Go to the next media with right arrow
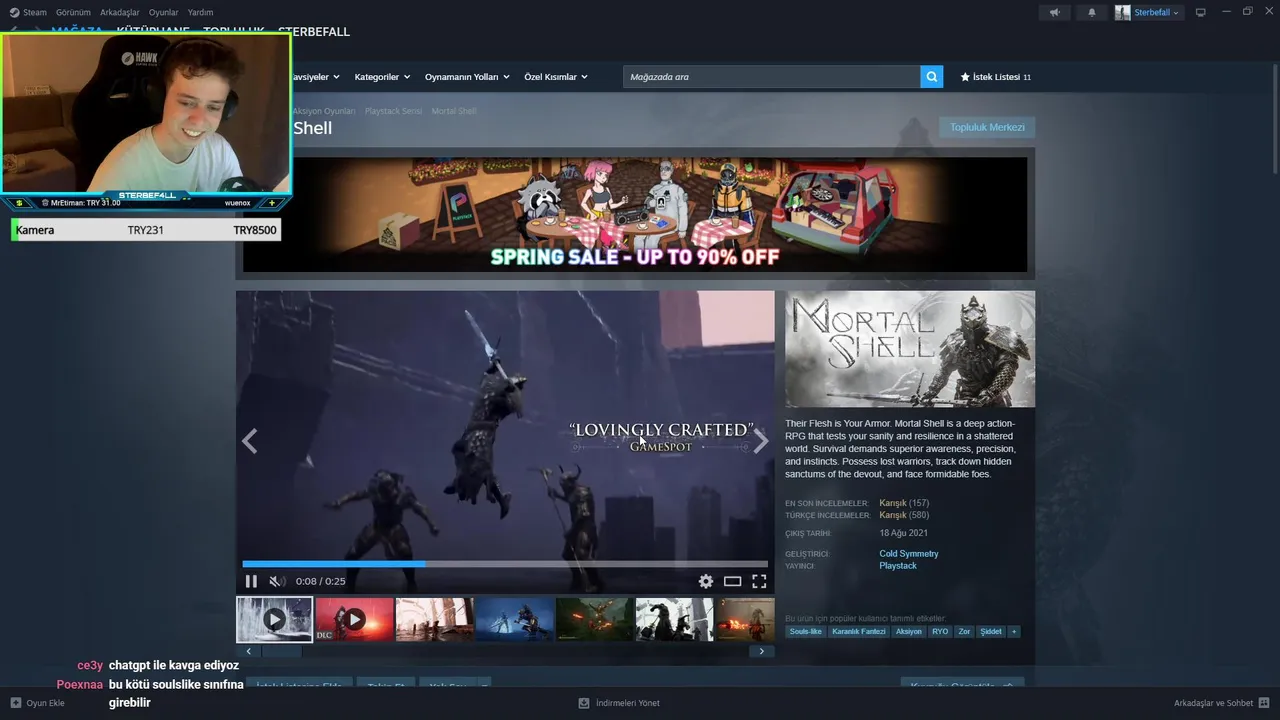Image resolution: width=1280 pixels, height=720 pixels. [761, 441]
